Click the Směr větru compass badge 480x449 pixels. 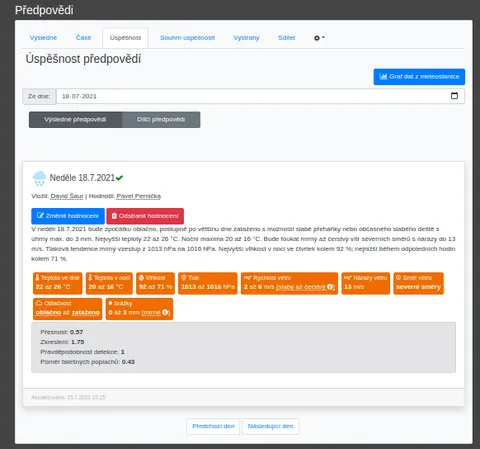point(418,283)
